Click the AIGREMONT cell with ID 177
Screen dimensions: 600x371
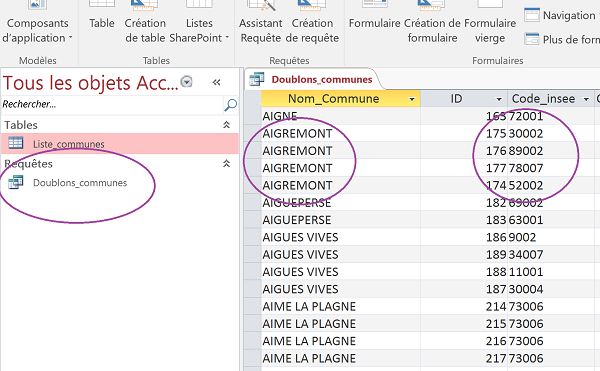coord(341,168)
